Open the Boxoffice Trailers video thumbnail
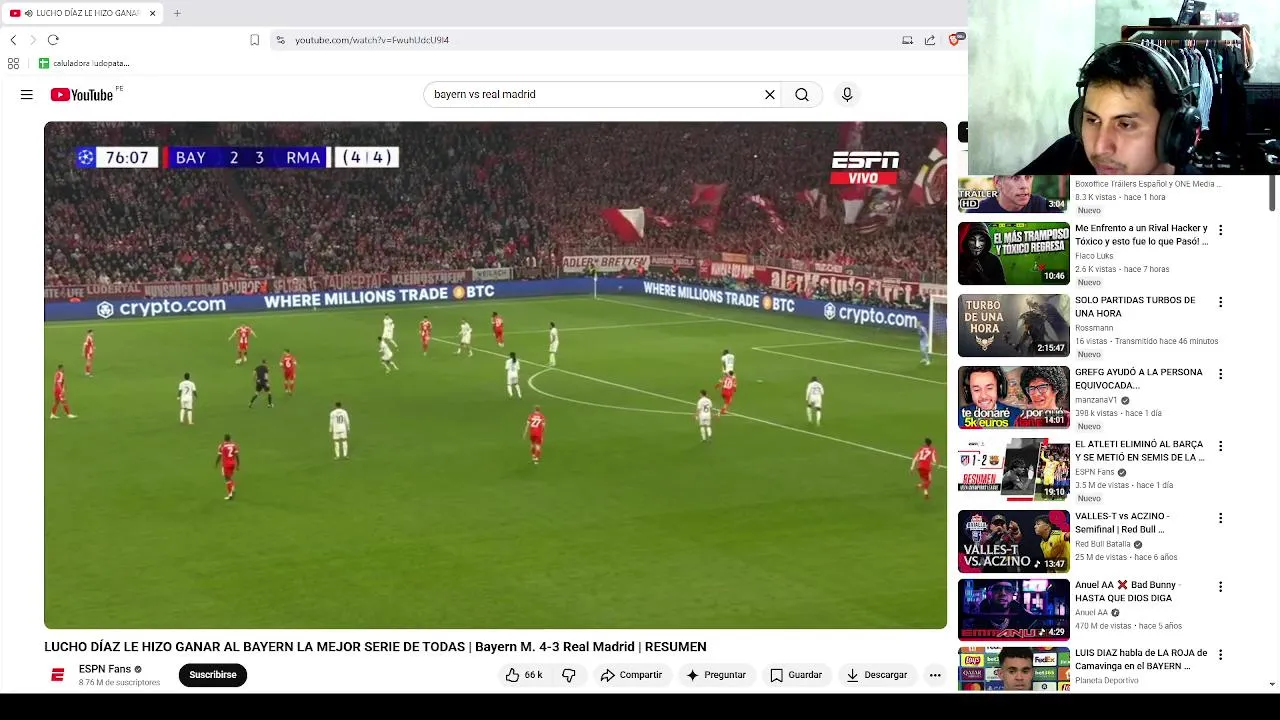 click(1013, 194)
